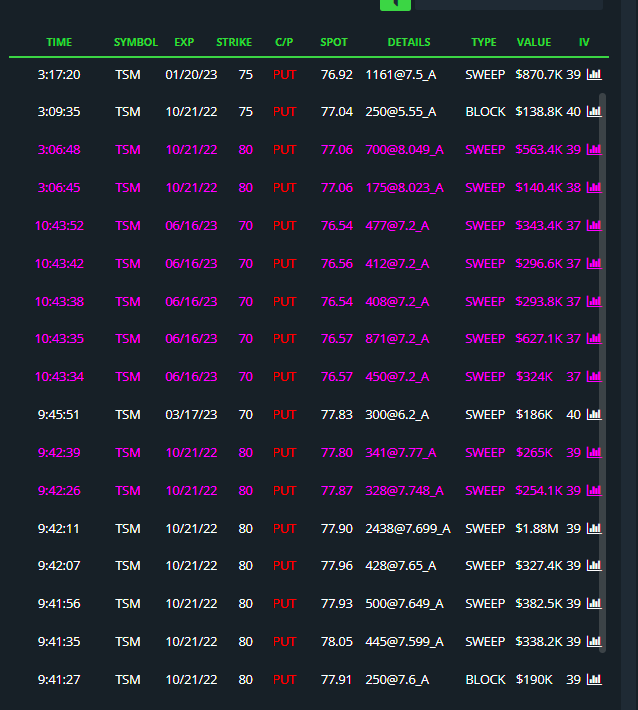Open chart icon for 10:43:34 row
The height and width of the screenshot is (710, 638).
click(x=594, y=377)
